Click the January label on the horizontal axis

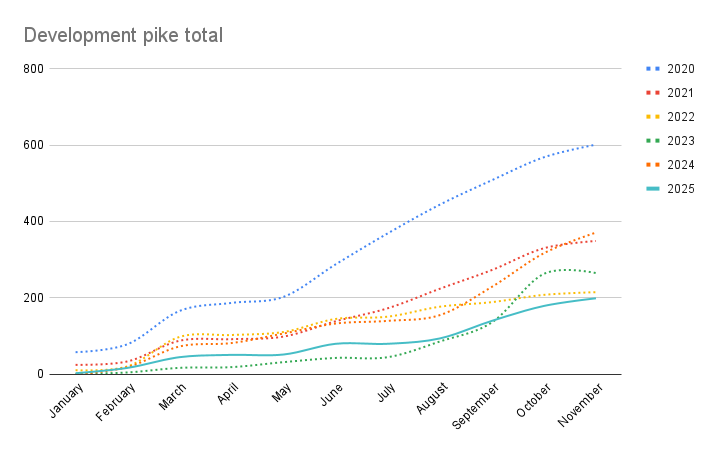pyautogui.click(x=64, y=400)
